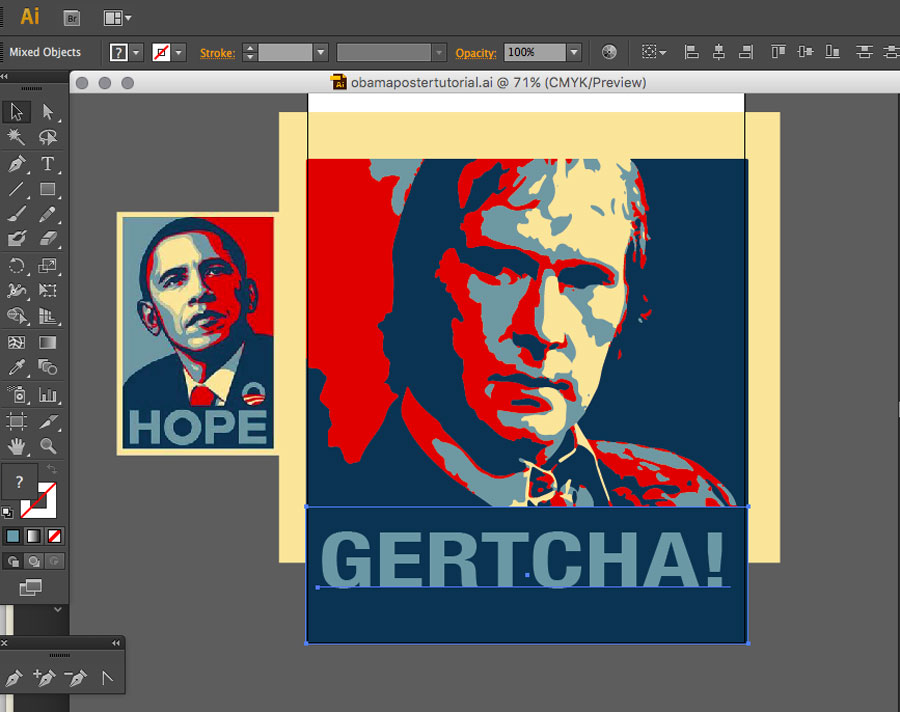Open Adobe Bridge via Br button
This screenshot has height=712, width=900.
pyautogui.click(x=72, y=18)
